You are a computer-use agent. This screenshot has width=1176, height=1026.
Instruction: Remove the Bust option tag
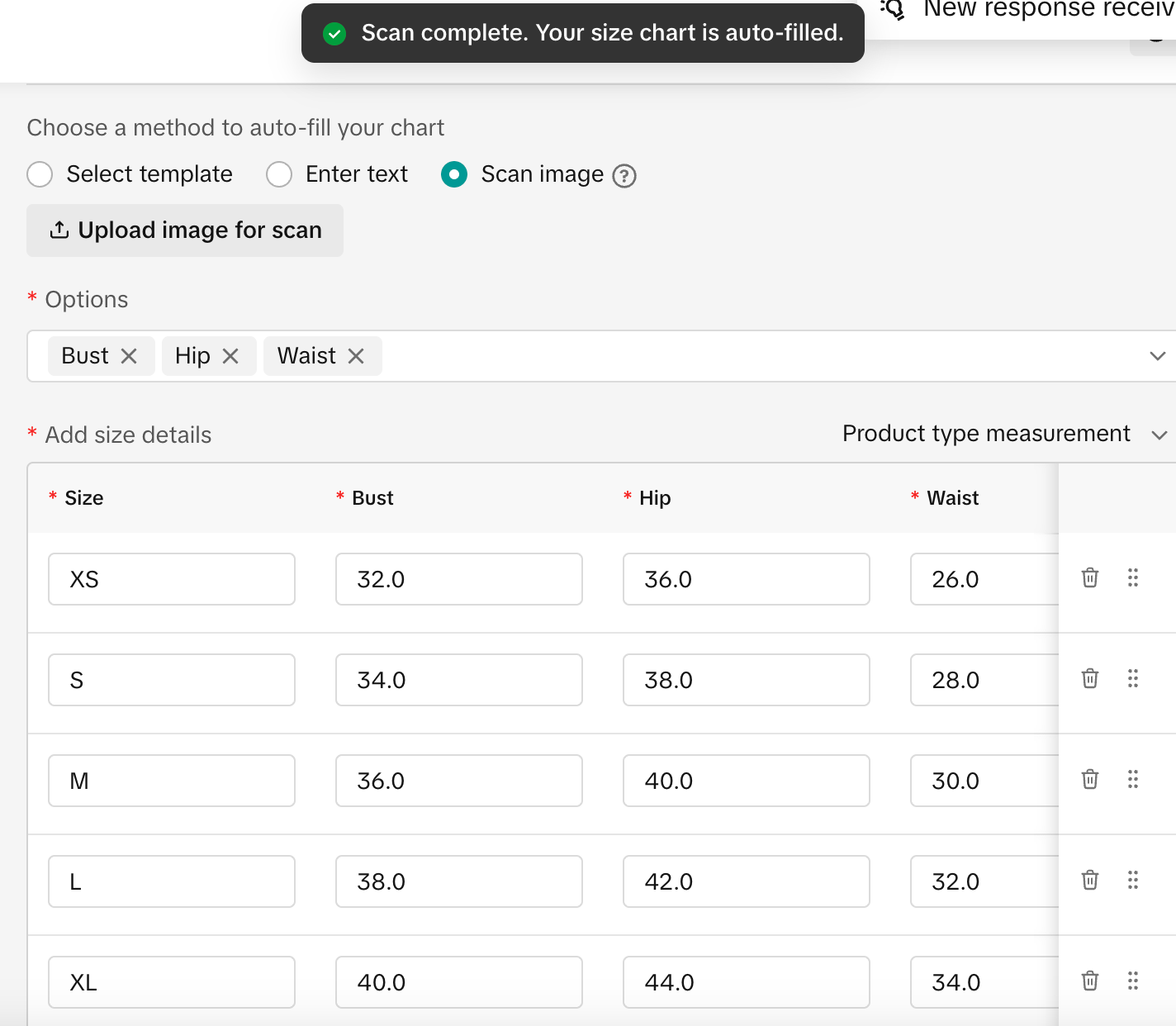tap(129, 356)
